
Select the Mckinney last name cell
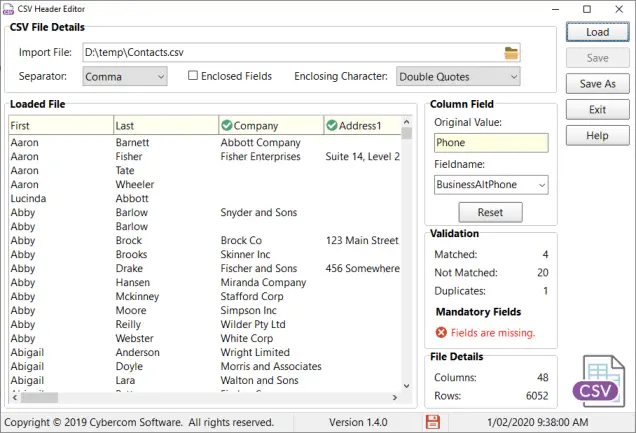137,296
